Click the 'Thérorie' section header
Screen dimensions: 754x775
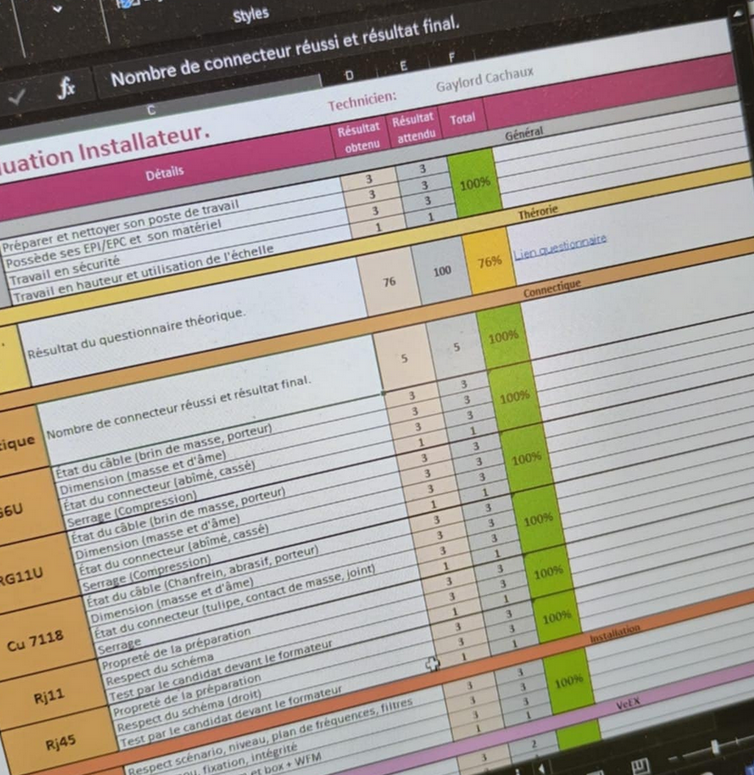click(538, 213)
